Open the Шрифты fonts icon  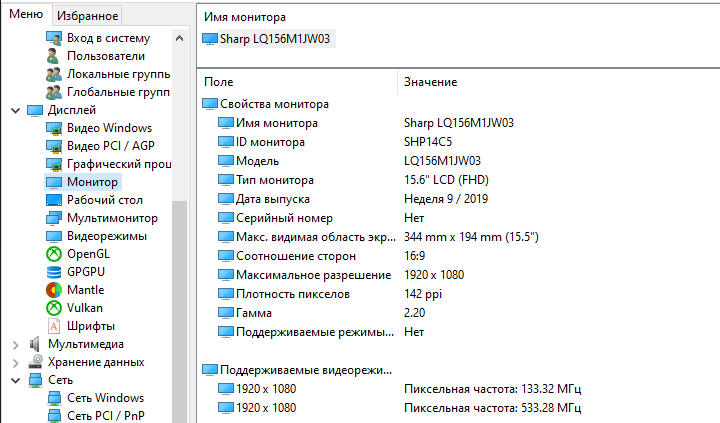(x=54, y=326)
